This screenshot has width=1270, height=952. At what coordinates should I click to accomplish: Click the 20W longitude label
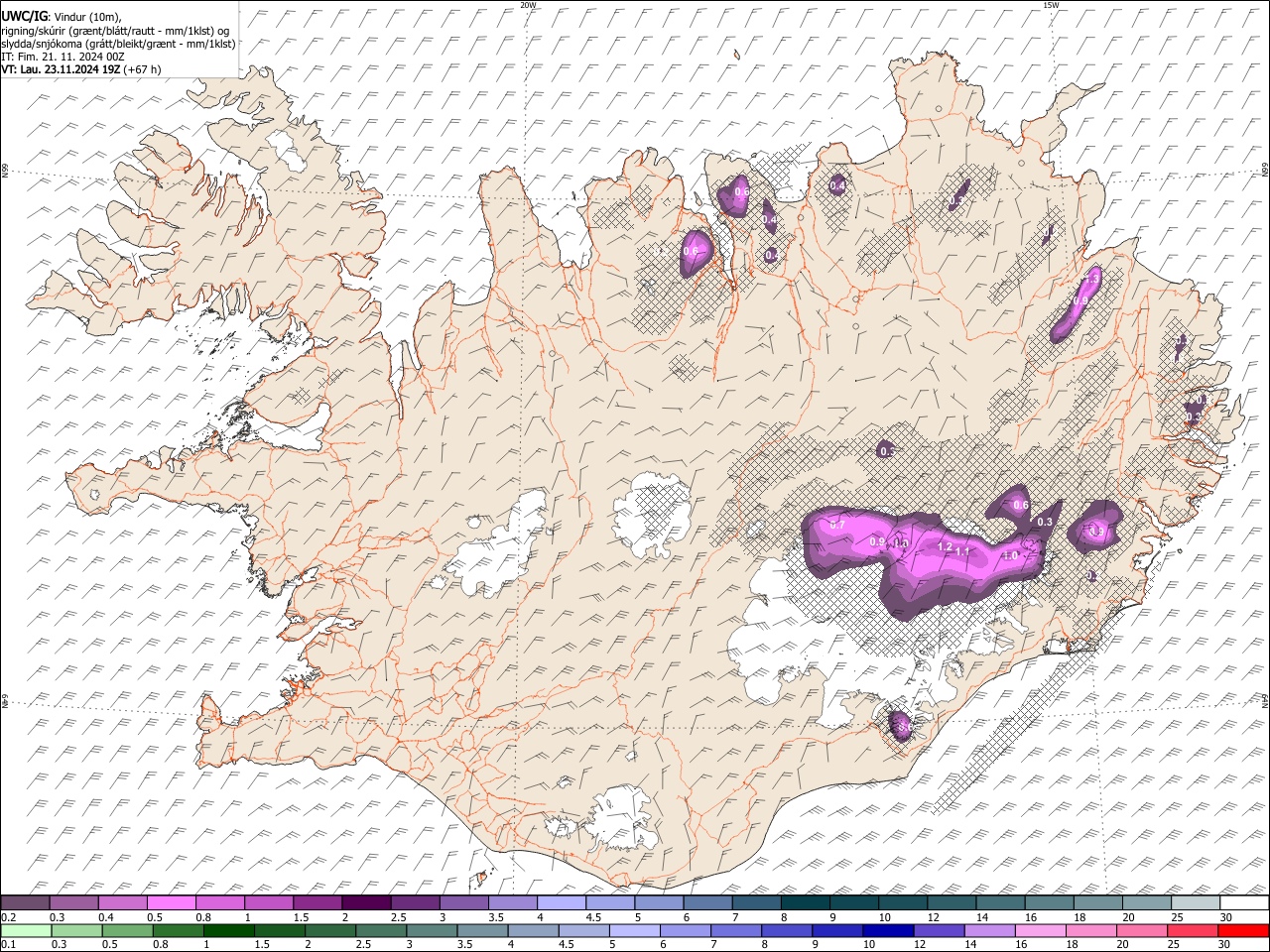[x=528, y=5]
